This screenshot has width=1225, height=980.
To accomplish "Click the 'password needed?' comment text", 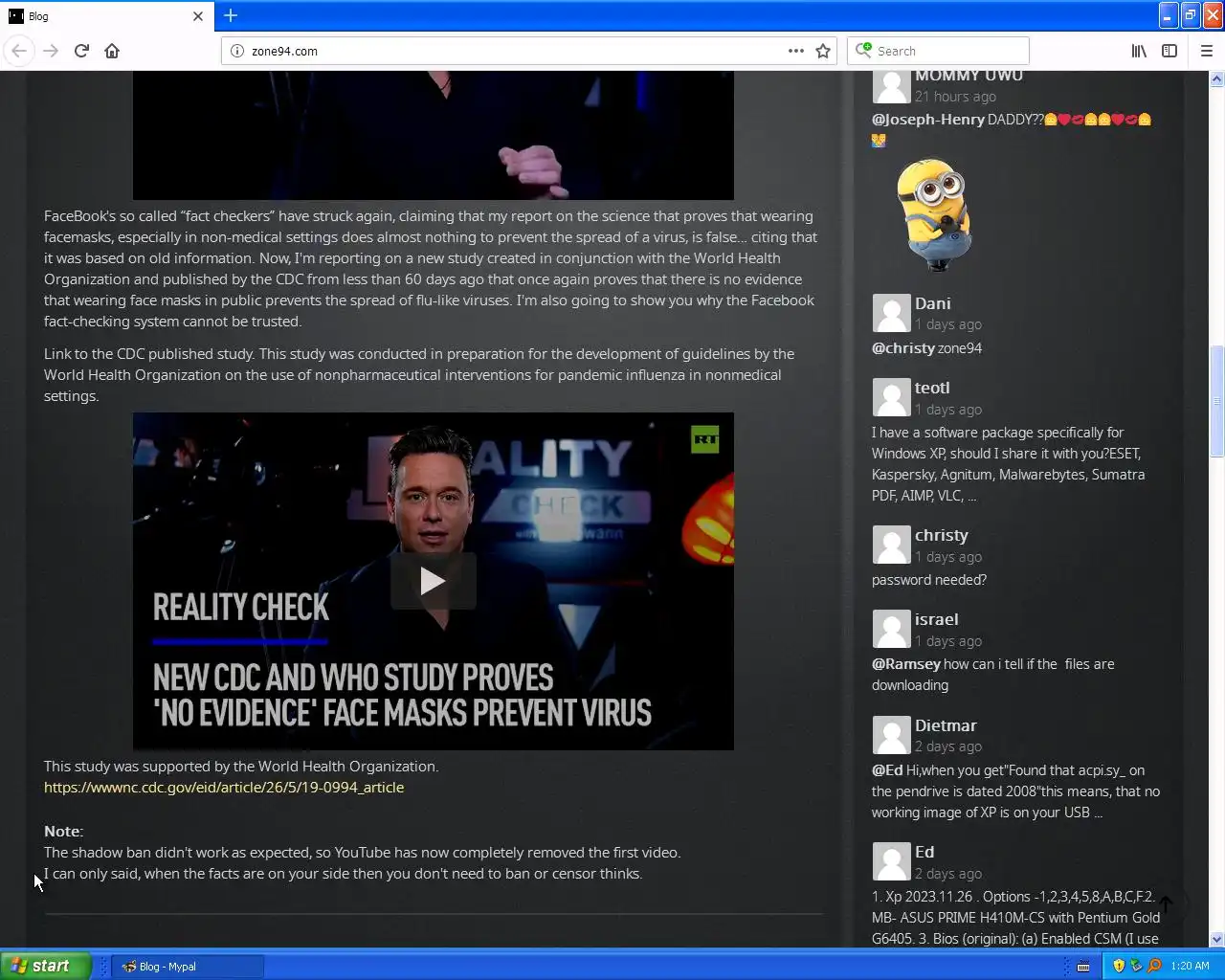I will (x=929, y=580).
